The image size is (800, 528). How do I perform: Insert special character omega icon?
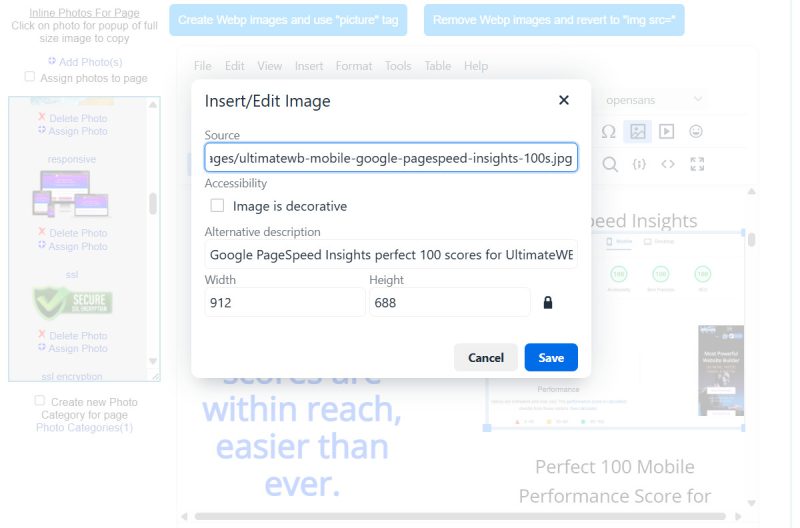coord(608,132)
